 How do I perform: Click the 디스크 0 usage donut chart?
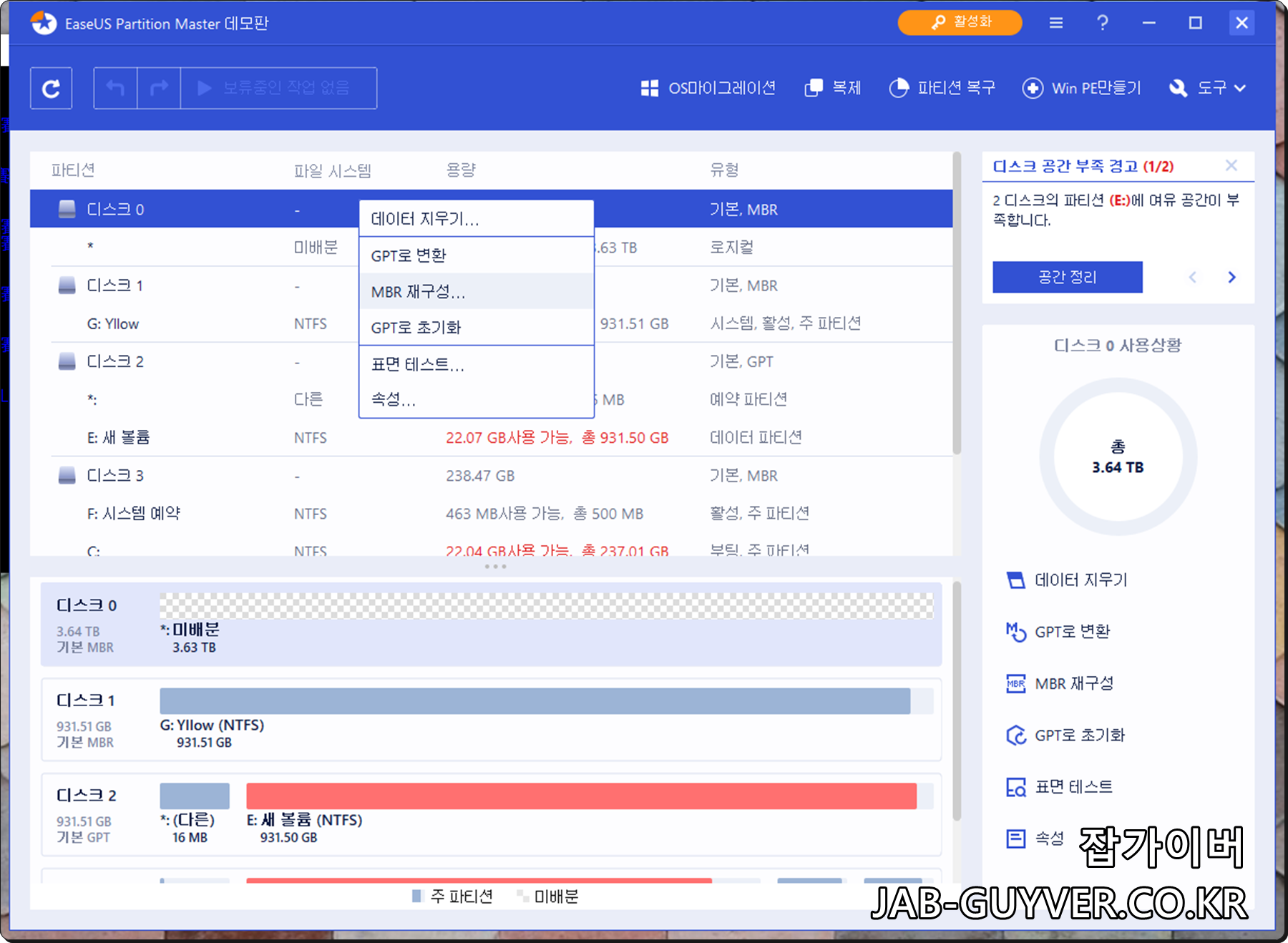click(x=1118, y=456)
